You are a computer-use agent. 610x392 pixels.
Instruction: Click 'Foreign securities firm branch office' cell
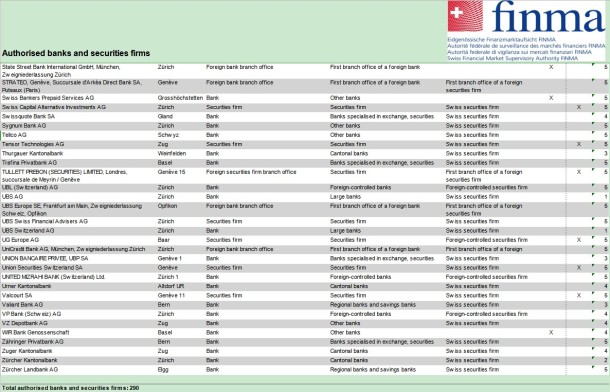click(251, 172)
